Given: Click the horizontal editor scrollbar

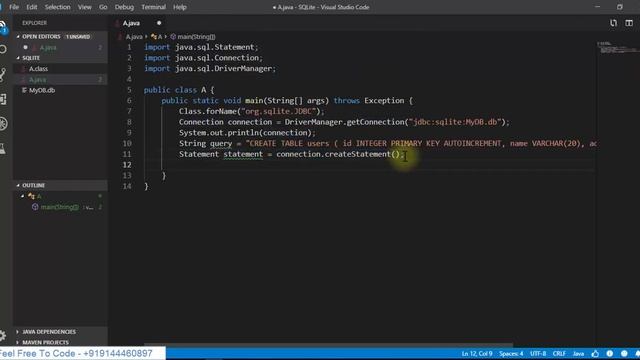Looking at the screenshot, I should point(329,345).
